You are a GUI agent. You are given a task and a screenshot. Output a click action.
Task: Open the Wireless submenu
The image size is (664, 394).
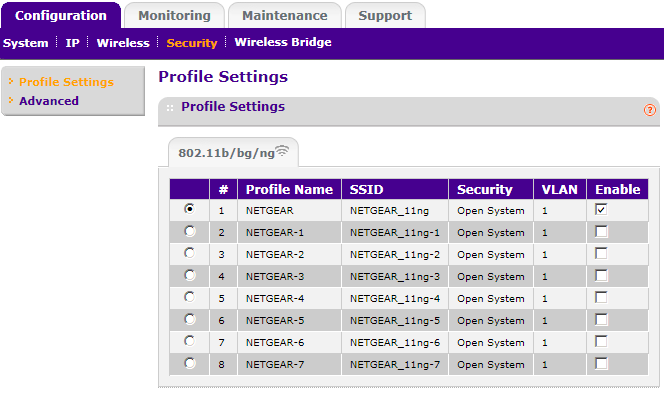coord(123,43)
